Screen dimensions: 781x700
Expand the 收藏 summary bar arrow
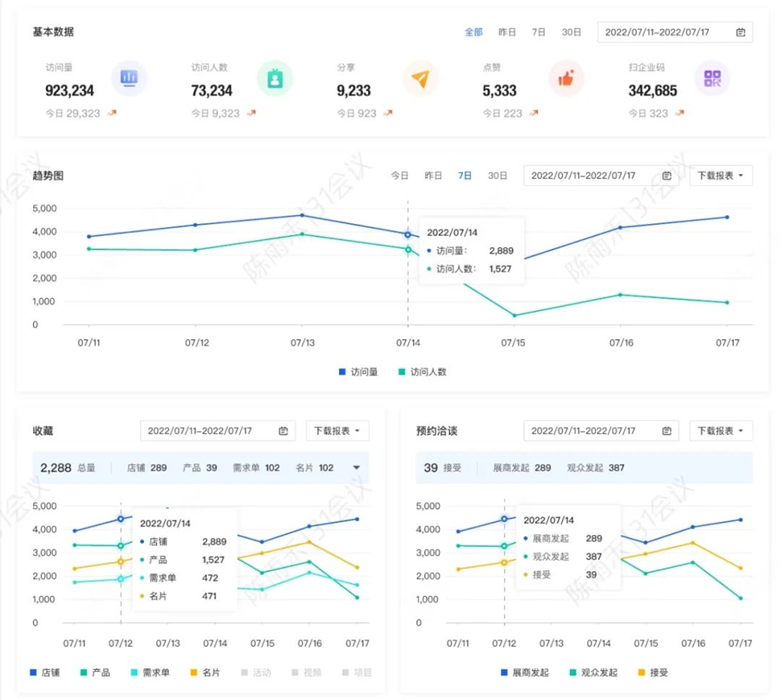[x=356, y=468]
